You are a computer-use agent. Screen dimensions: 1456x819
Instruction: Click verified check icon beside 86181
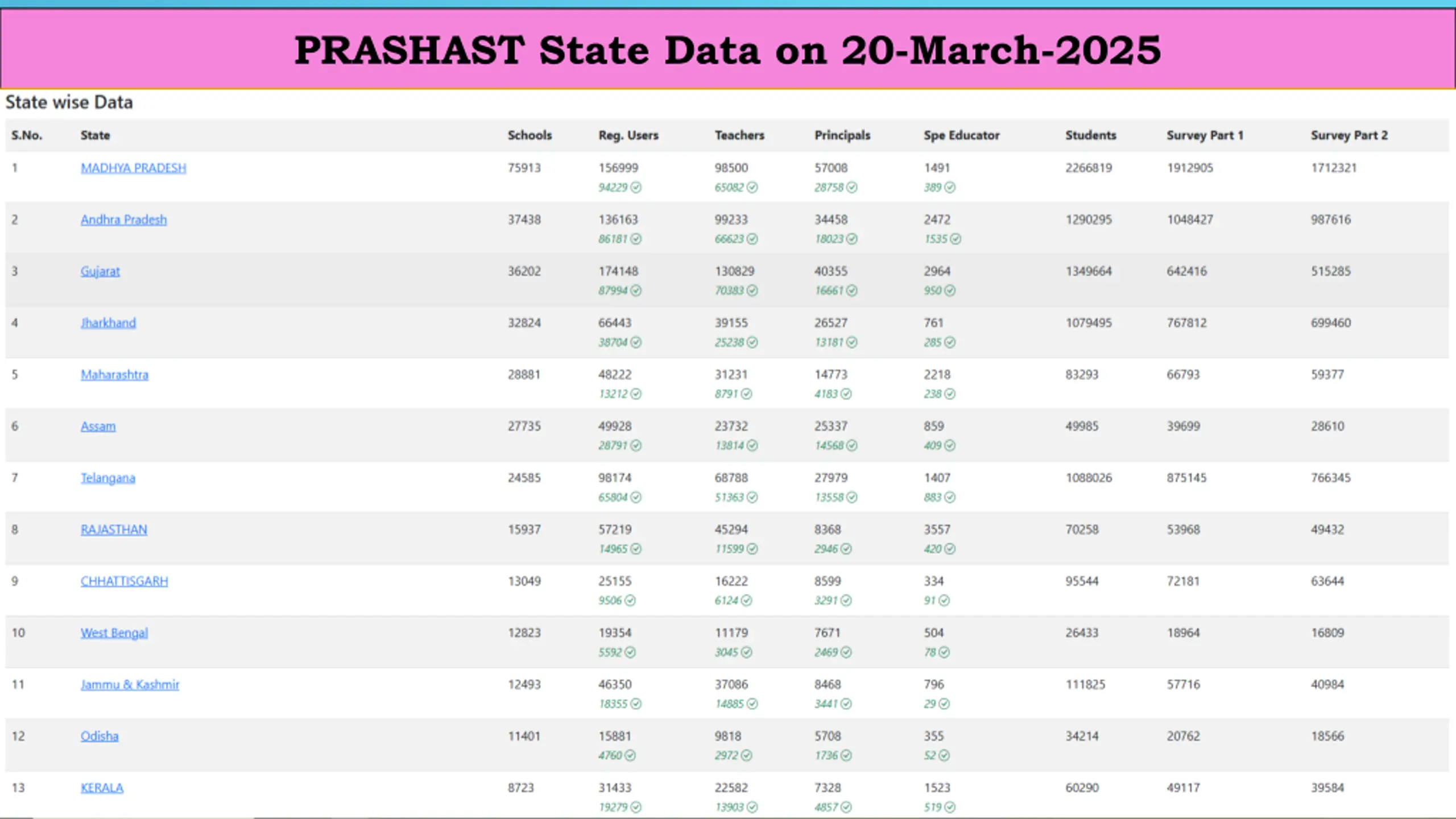tap(636, 239)
